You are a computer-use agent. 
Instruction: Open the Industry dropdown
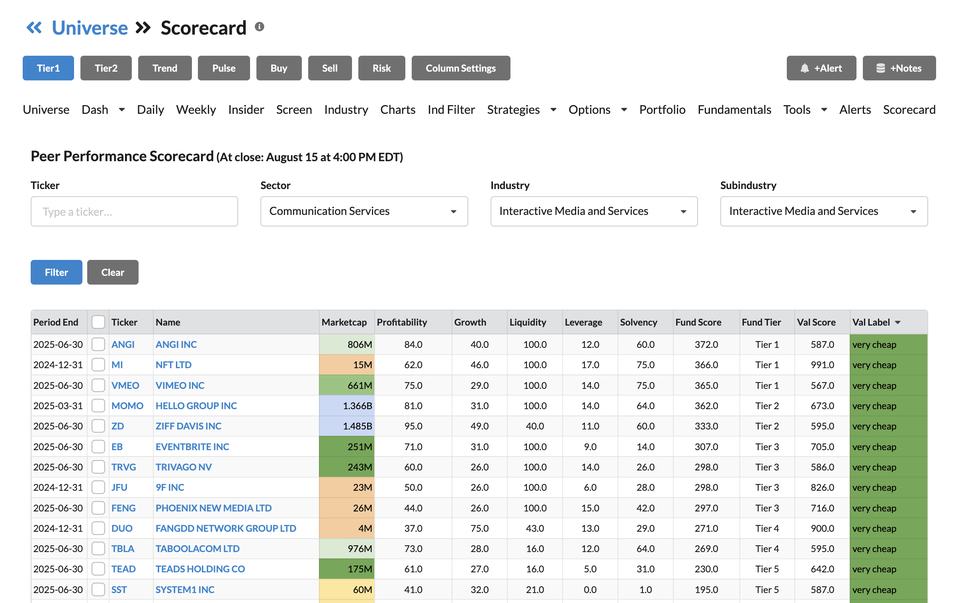click(594, 211)
